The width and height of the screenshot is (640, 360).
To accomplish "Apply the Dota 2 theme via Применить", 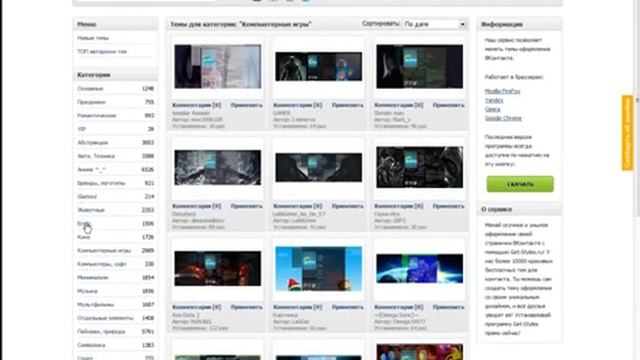I will pos(247,307).
